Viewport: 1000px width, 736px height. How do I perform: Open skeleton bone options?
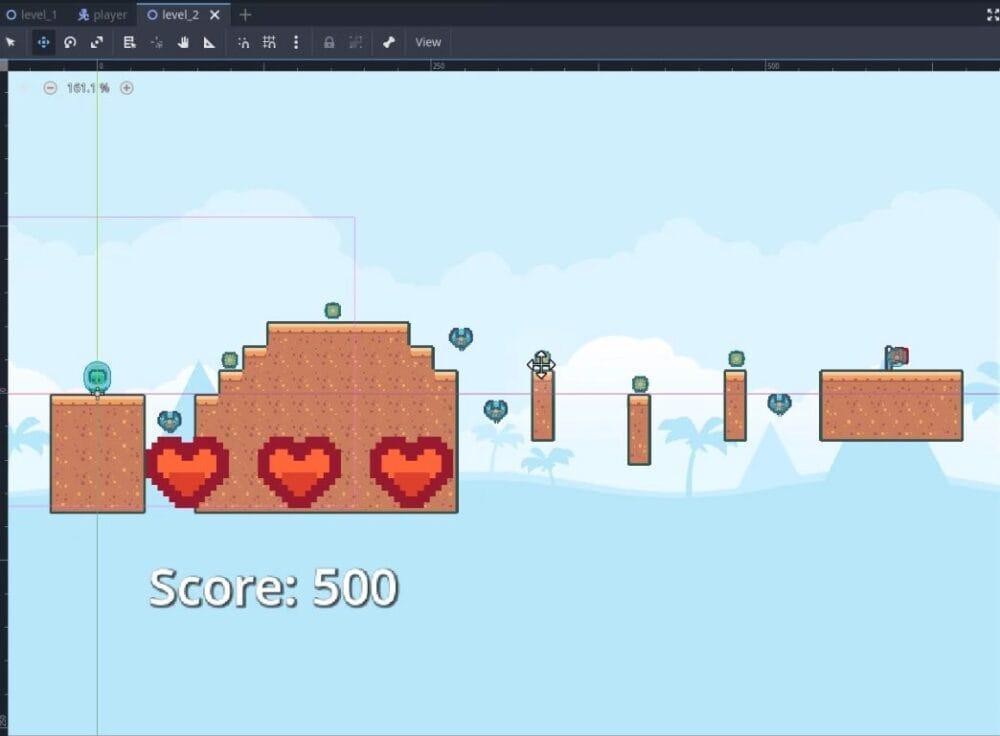389,43
